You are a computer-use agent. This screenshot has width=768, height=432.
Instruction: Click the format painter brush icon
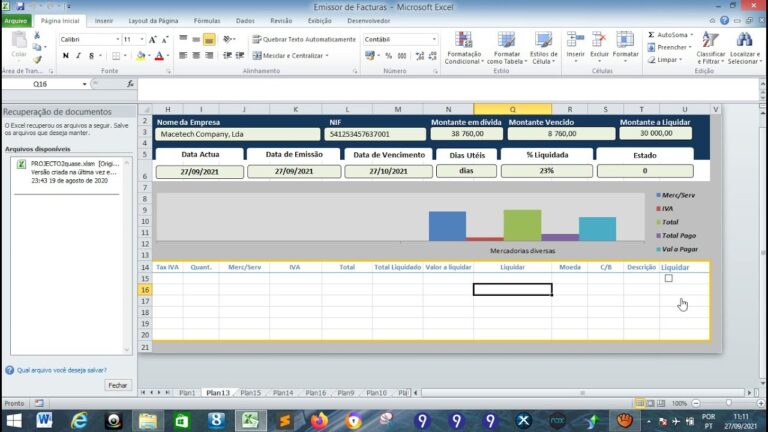click(x=37, y=59)
